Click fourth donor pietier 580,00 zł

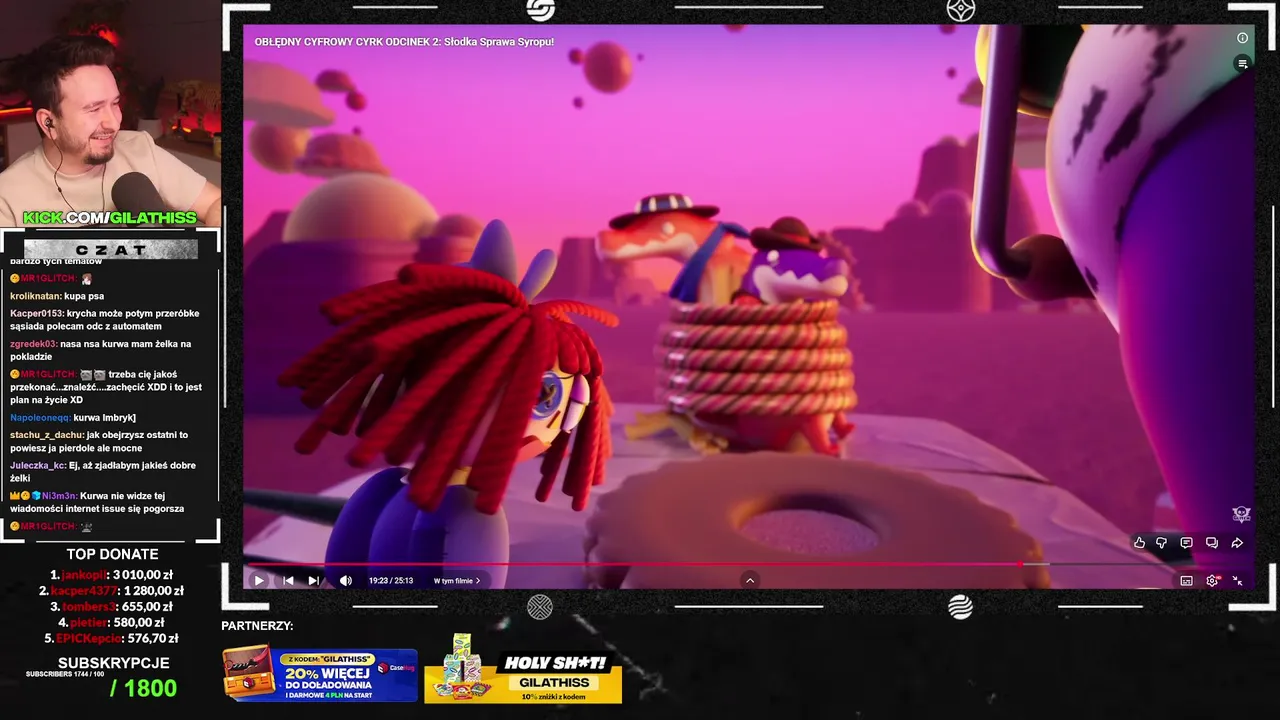112,622
